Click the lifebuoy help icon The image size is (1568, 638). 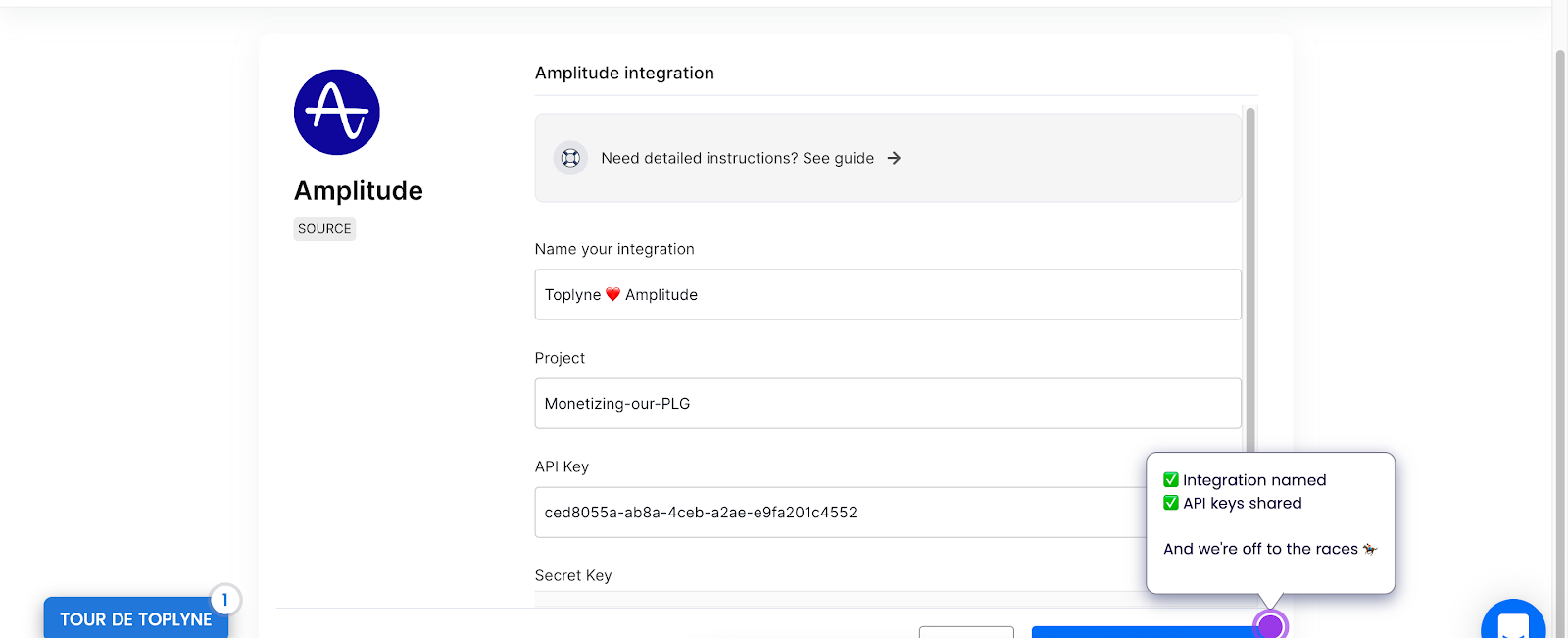570,158
